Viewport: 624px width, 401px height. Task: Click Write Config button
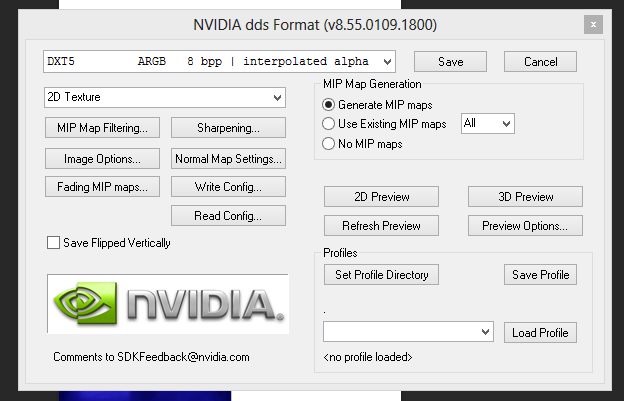click(228, 187)
